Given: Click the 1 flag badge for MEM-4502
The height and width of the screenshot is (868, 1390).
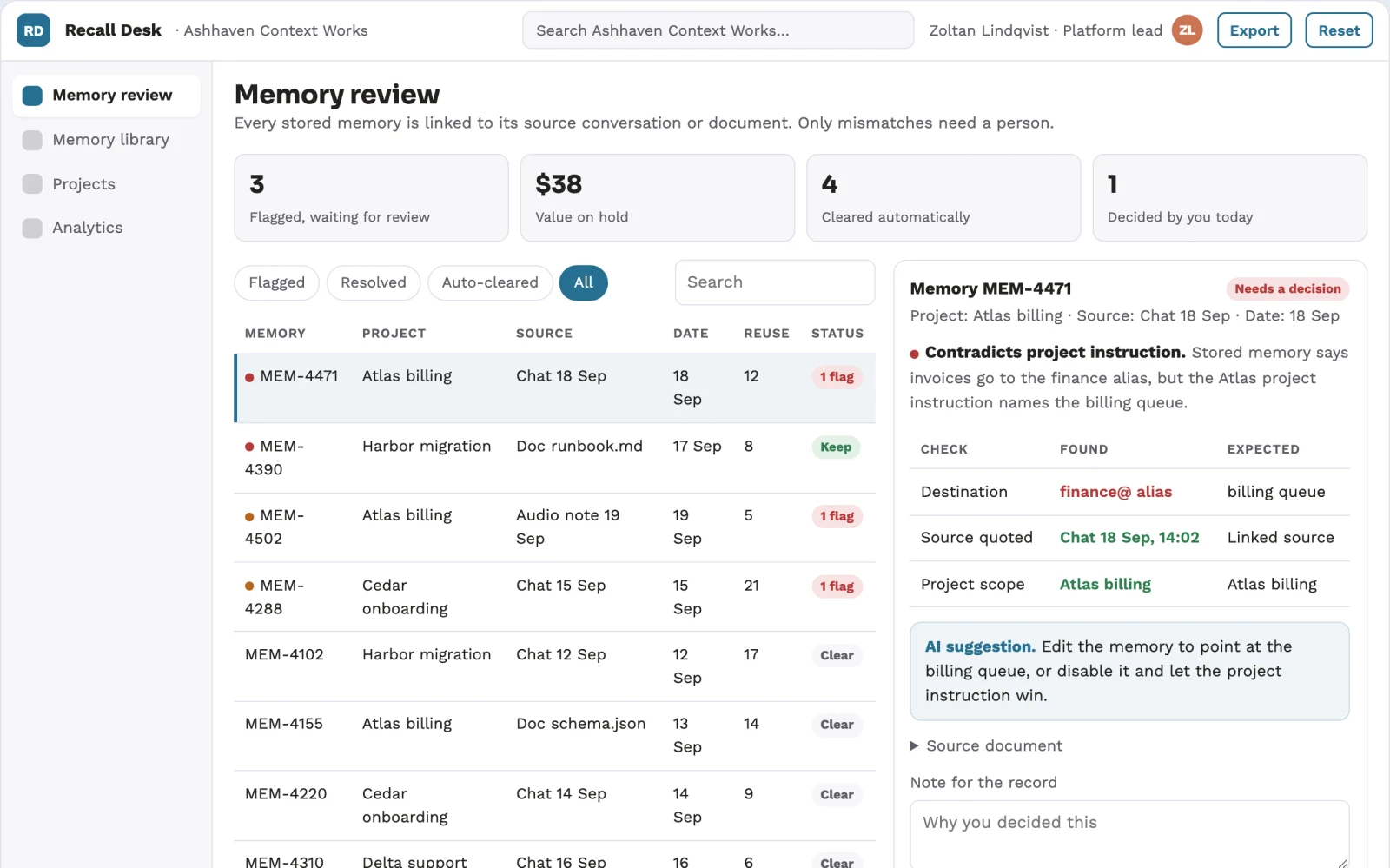Looking at the screenshot, I should click(x=837, y=516).
